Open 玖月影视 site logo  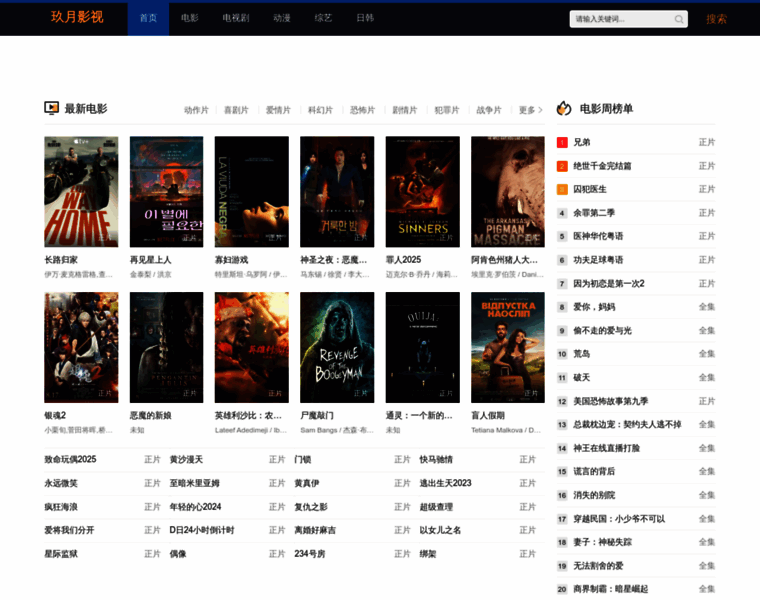pyautogui.click(x=77, y=17)
